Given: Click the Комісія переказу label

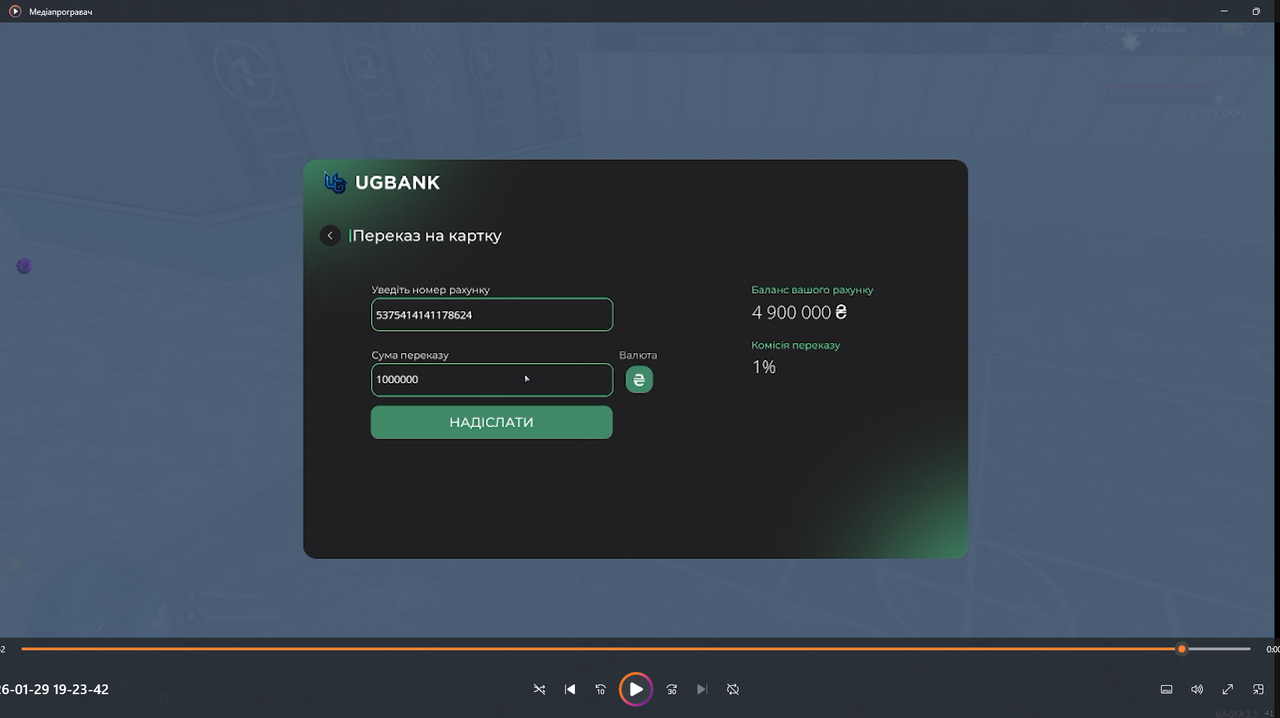Looking at the screenshot, I should point(796,345).
